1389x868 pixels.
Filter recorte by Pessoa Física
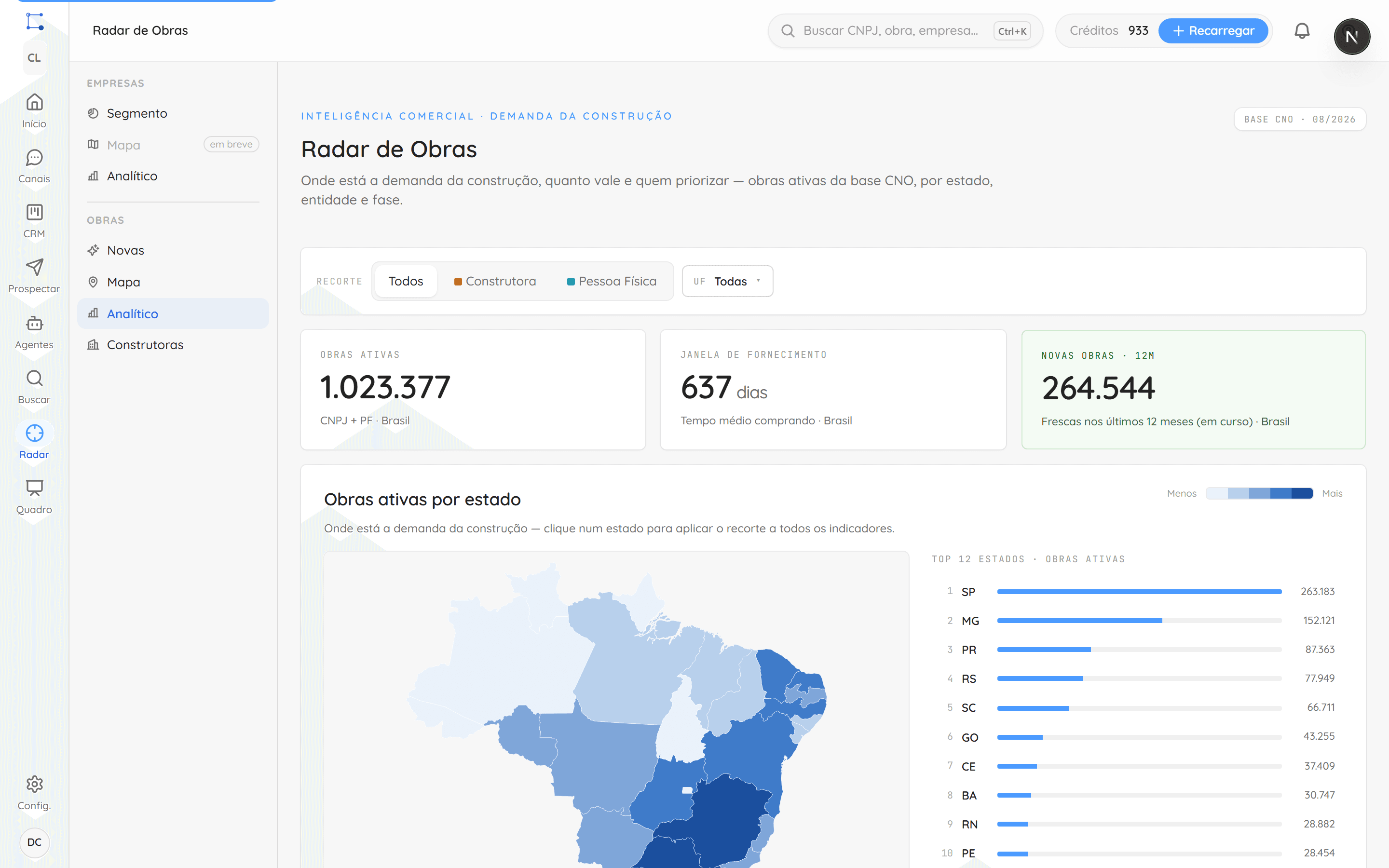[612, 281]
